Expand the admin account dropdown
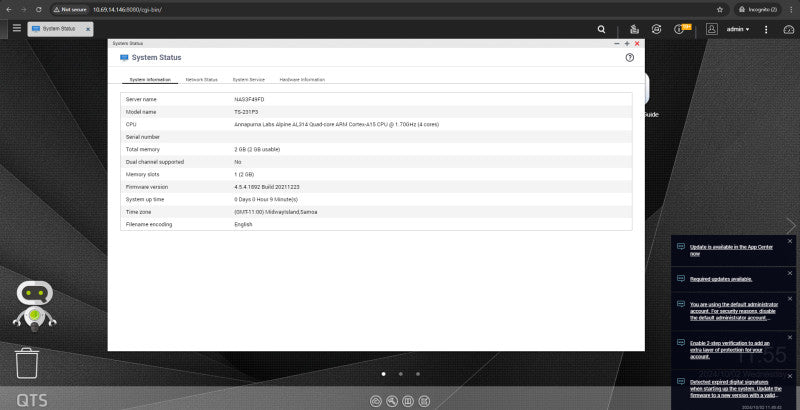 tap(738, 29)
